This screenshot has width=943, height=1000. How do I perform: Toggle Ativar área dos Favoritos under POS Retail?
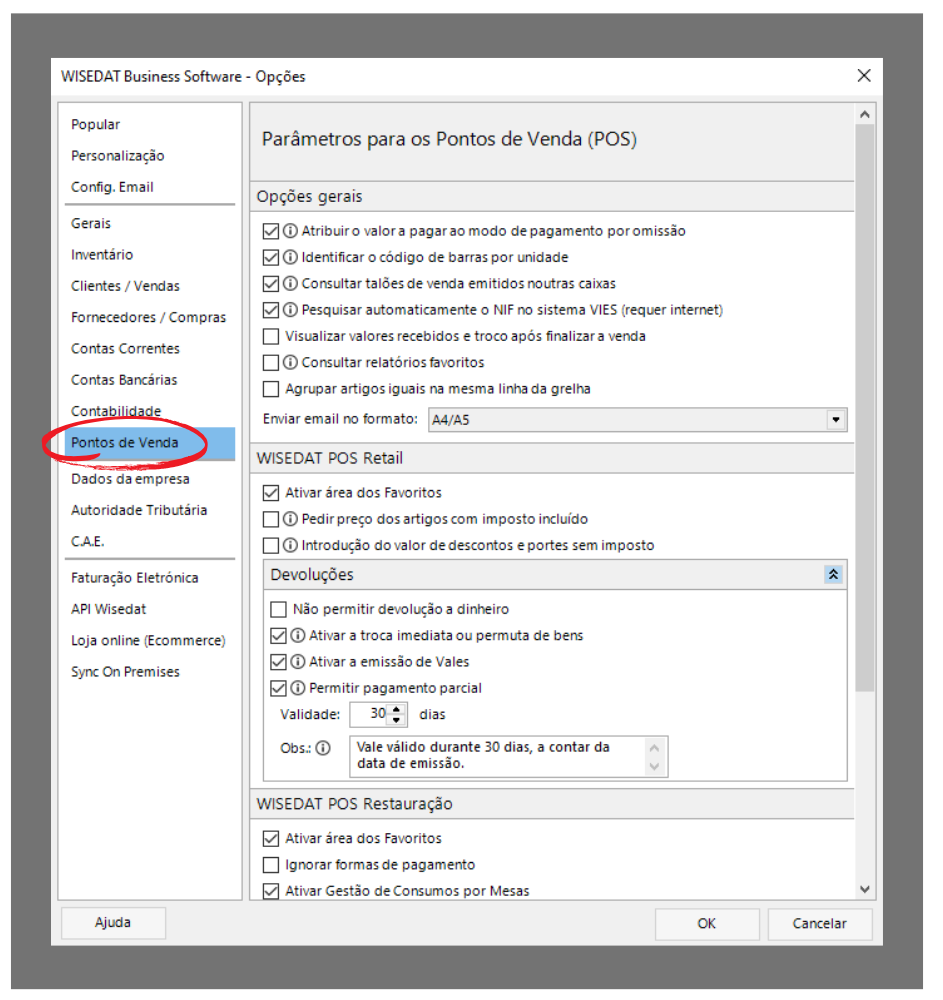point(271,493)
